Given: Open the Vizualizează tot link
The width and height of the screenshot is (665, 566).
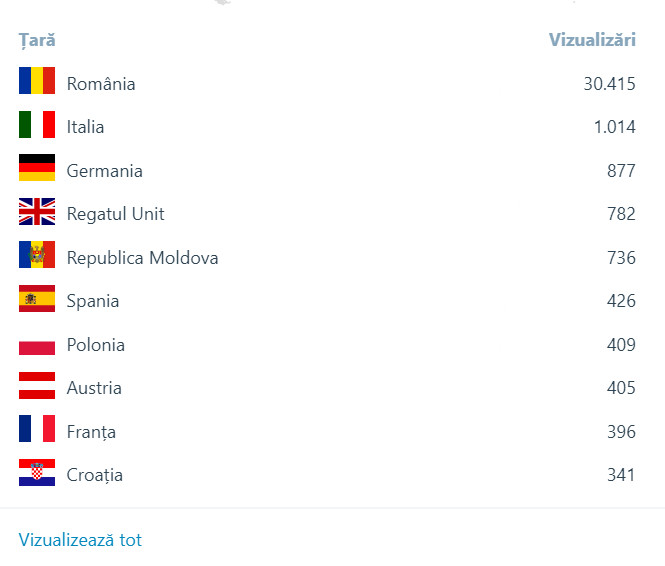Looking at the screenshot, I should click(80, 540).
